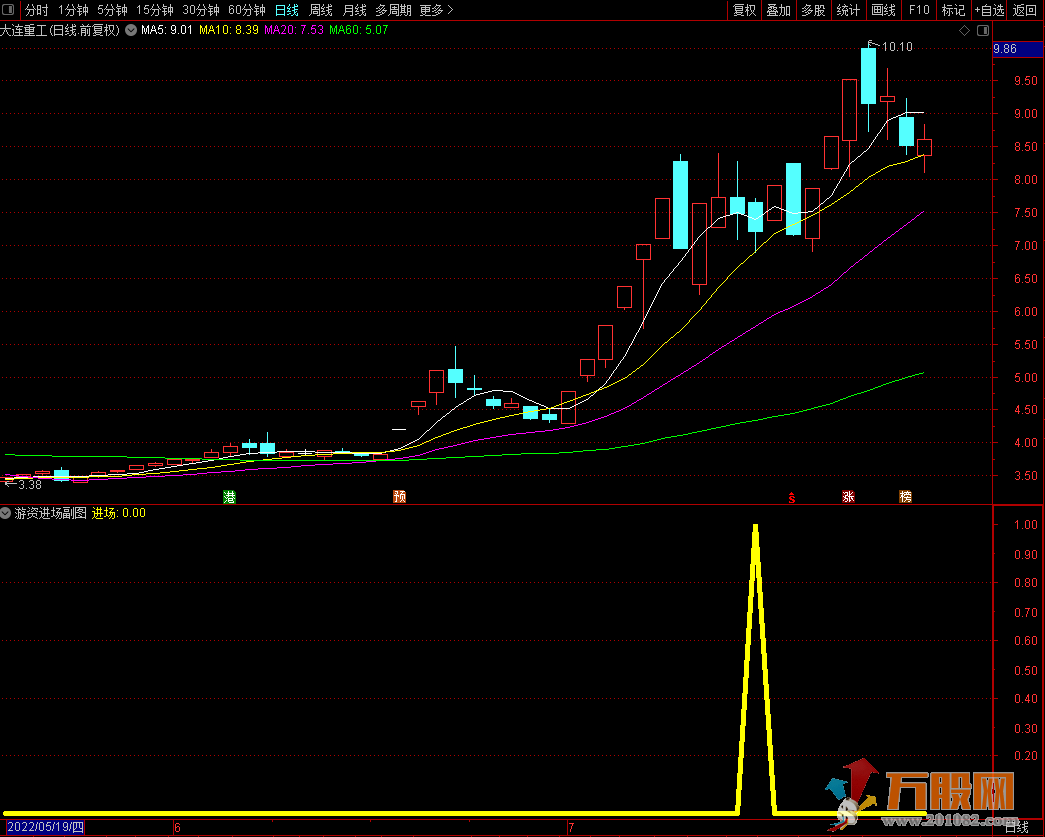This screenshot has height=837, width=1045.
Task: Click the orange 预 marker under the chart
Action: 400,496
